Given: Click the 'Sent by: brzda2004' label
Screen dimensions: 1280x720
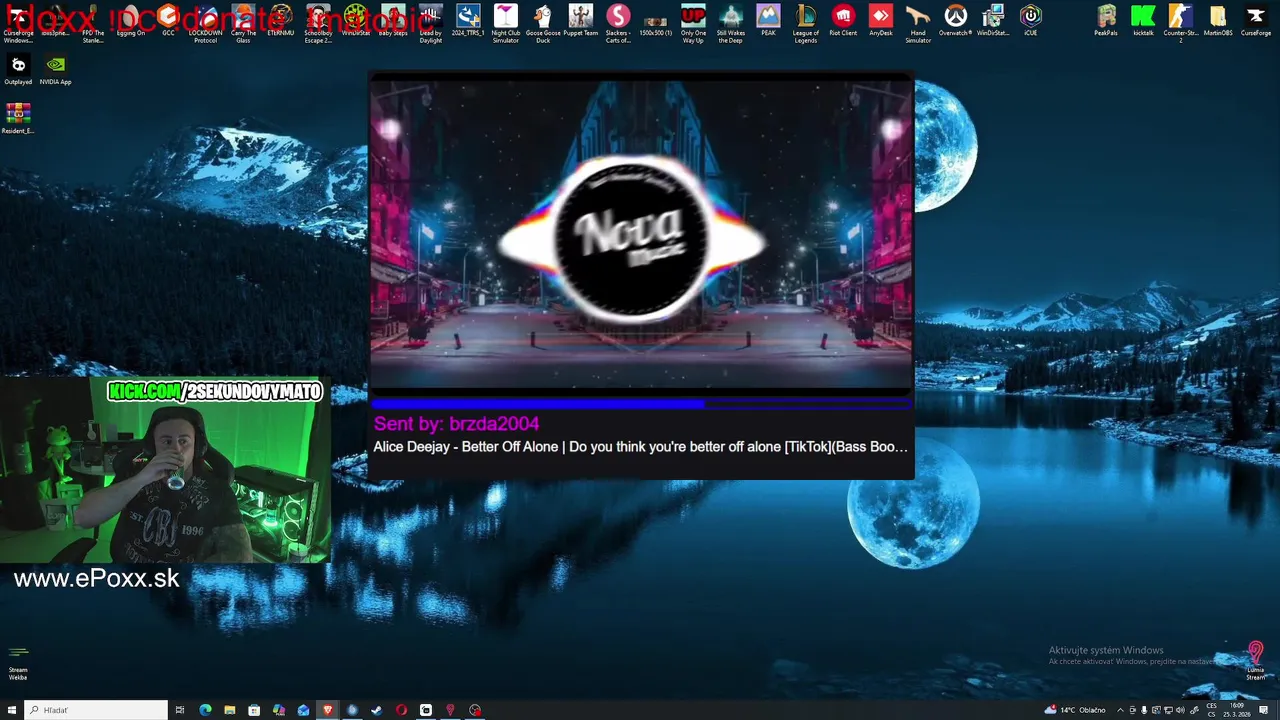Looking at the screenshot, I should [x=456, y=424].
